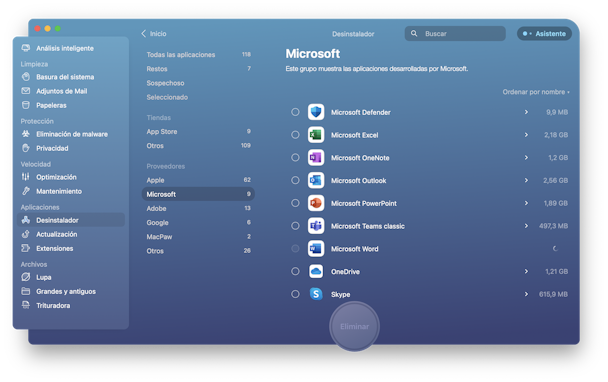Select Microsoft Defender for removal
608x382 pixels.
[295, 112]
